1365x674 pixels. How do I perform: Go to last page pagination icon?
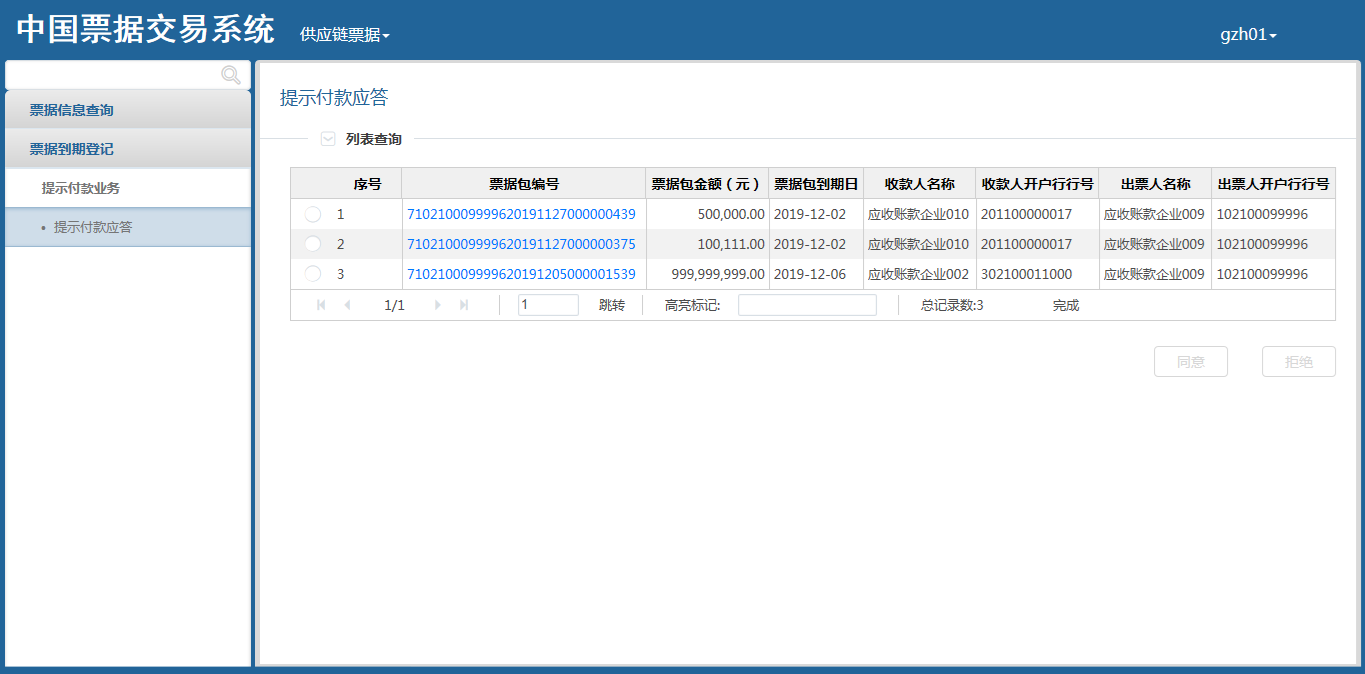(x=464, y=305)
